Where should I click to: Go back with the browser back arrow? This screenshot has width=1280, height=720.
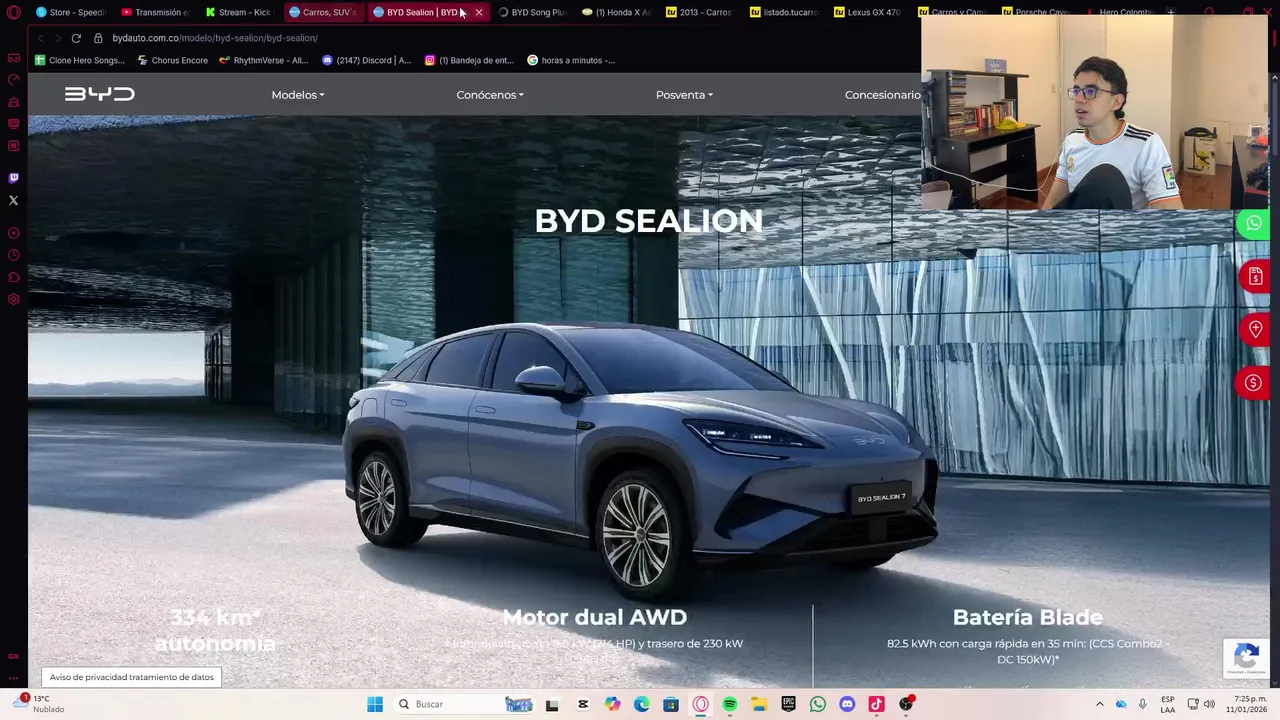tap(40, 38)
